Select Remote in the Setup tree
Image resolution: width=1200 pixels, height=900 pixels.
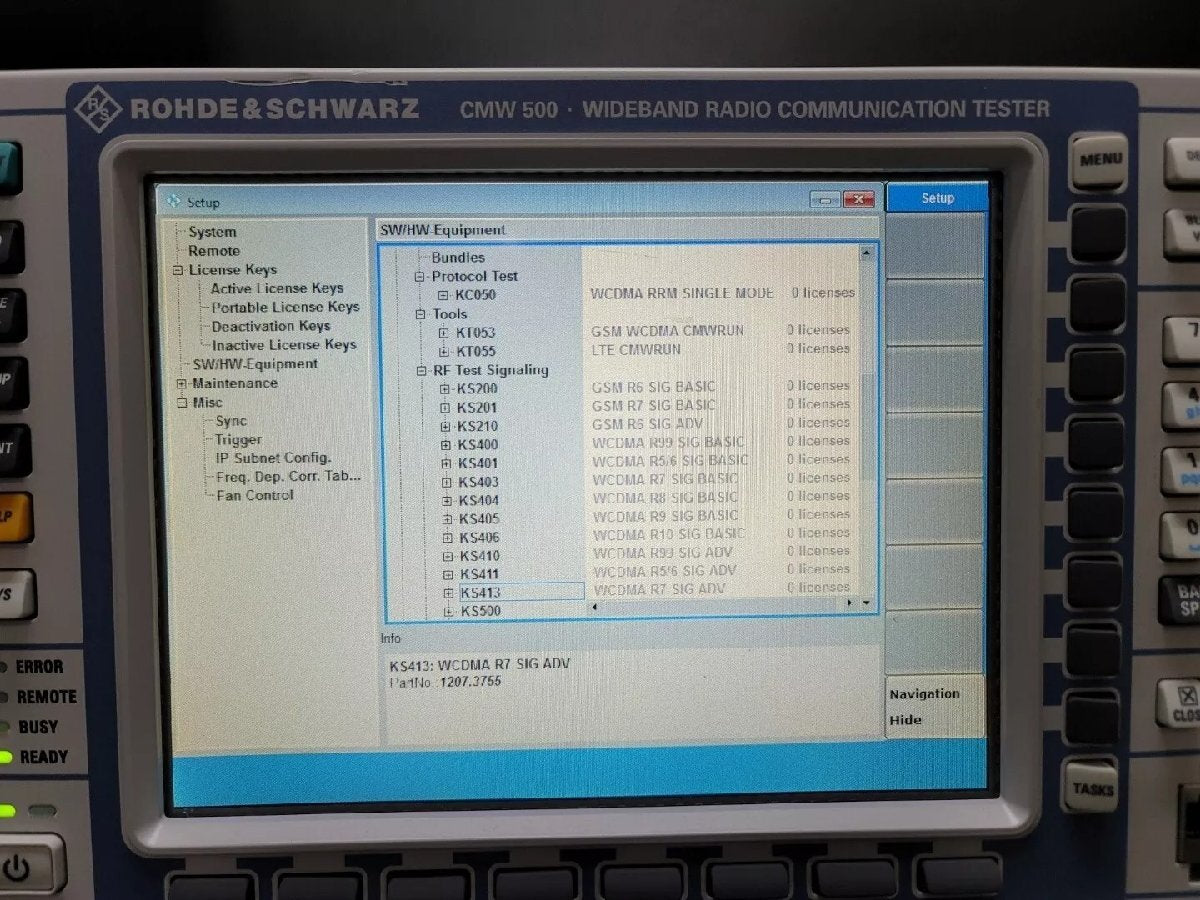(x=214, y=251)
